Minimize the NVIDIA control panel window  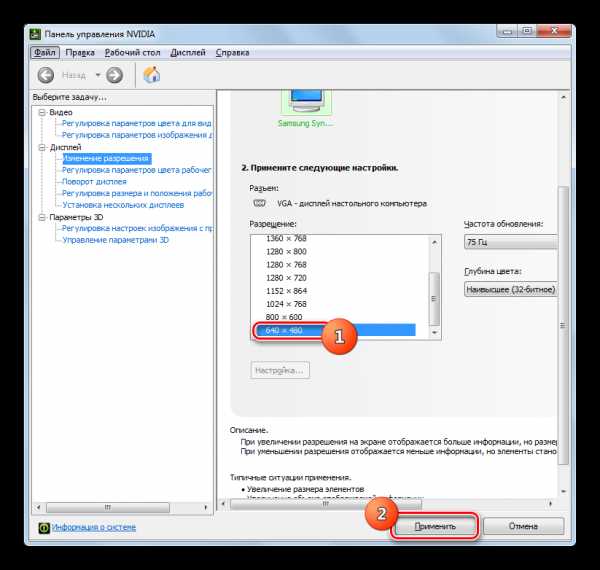508,32
